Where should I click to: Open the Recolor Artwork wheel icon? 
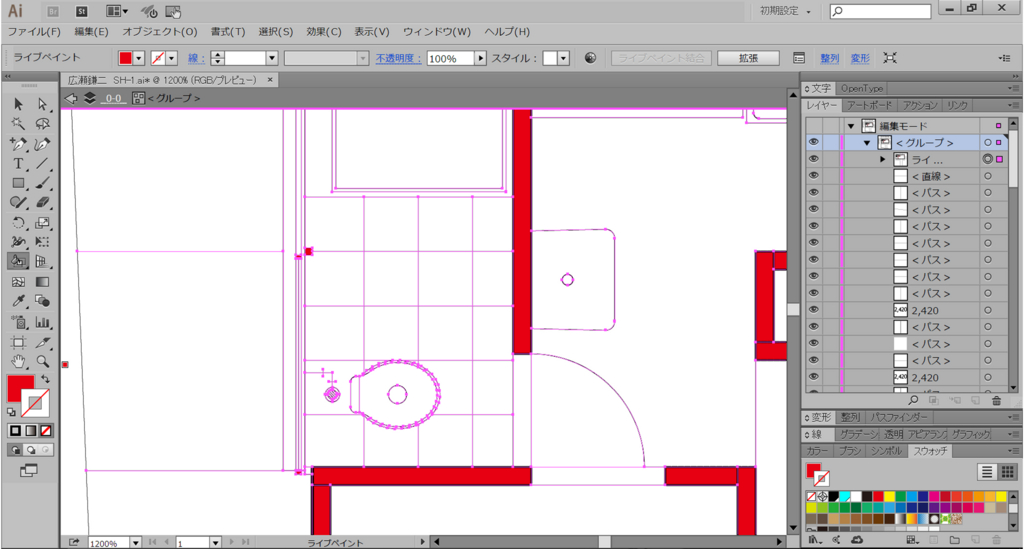point(590,58)
